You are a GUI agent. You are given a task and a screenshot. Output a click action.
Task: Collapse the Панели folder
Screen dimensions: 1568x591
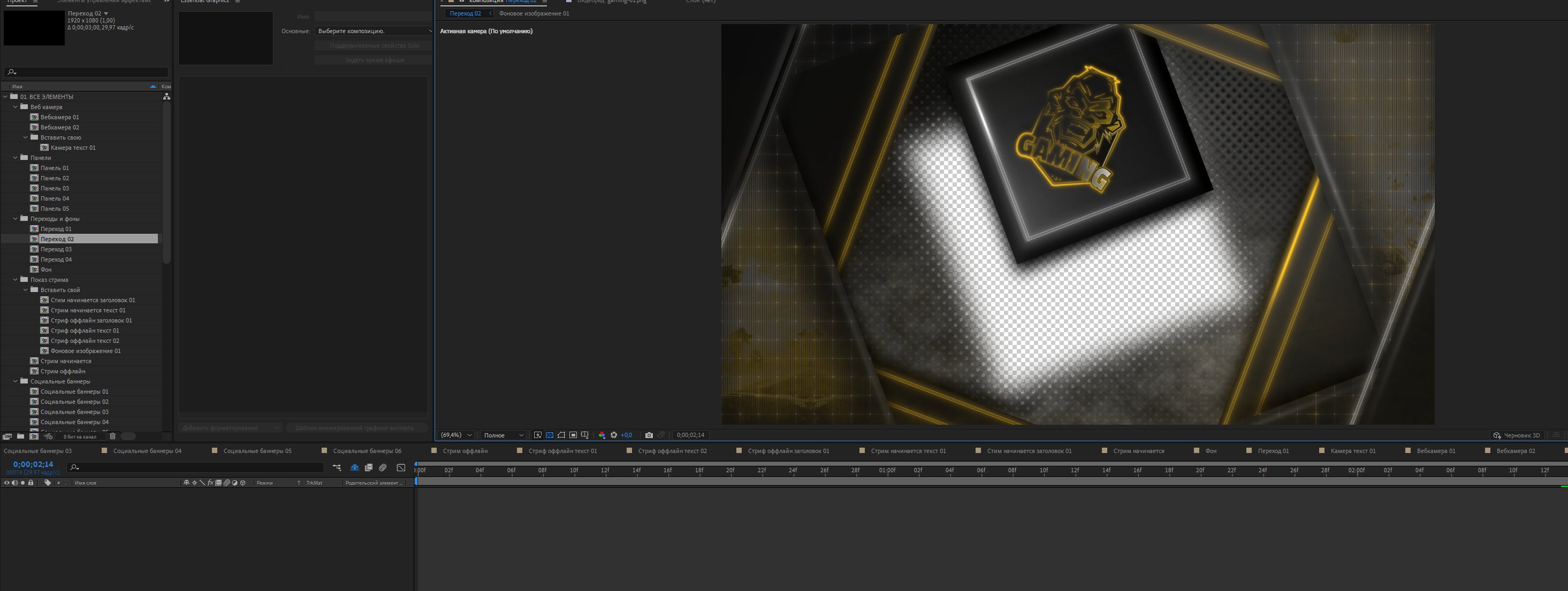point(16,158)
